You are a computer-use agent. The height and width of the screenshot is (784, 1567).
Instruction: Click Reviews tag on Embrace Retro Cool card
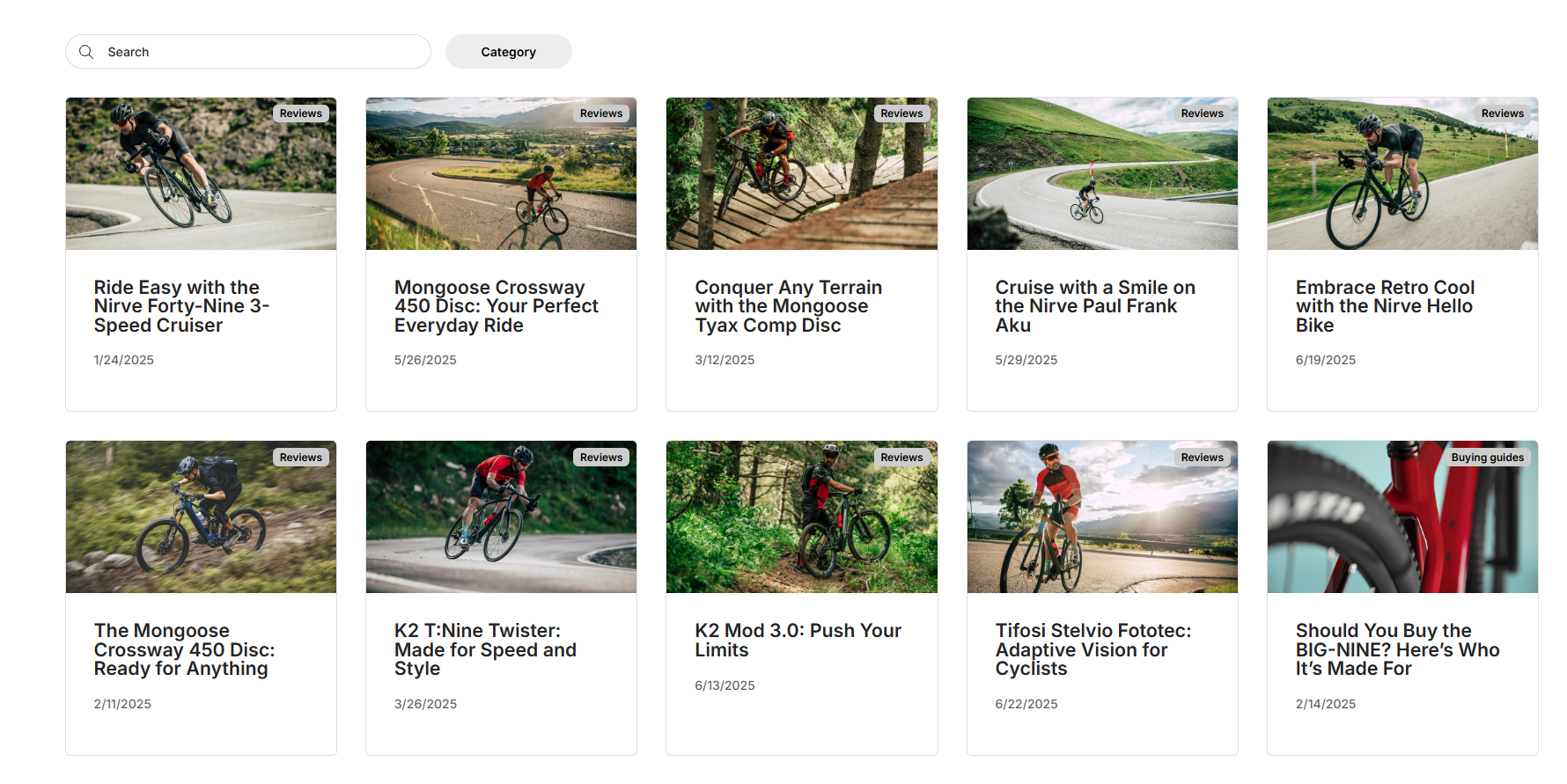click(1502, 114)
